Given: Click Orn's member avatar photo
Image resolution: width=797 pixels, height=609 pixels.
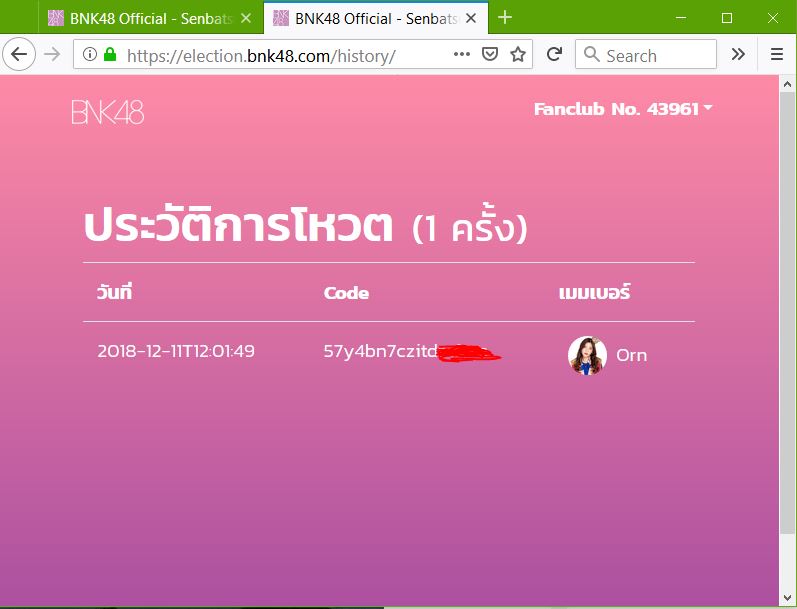Looking at the screenshot, I should tap(587, 355).
